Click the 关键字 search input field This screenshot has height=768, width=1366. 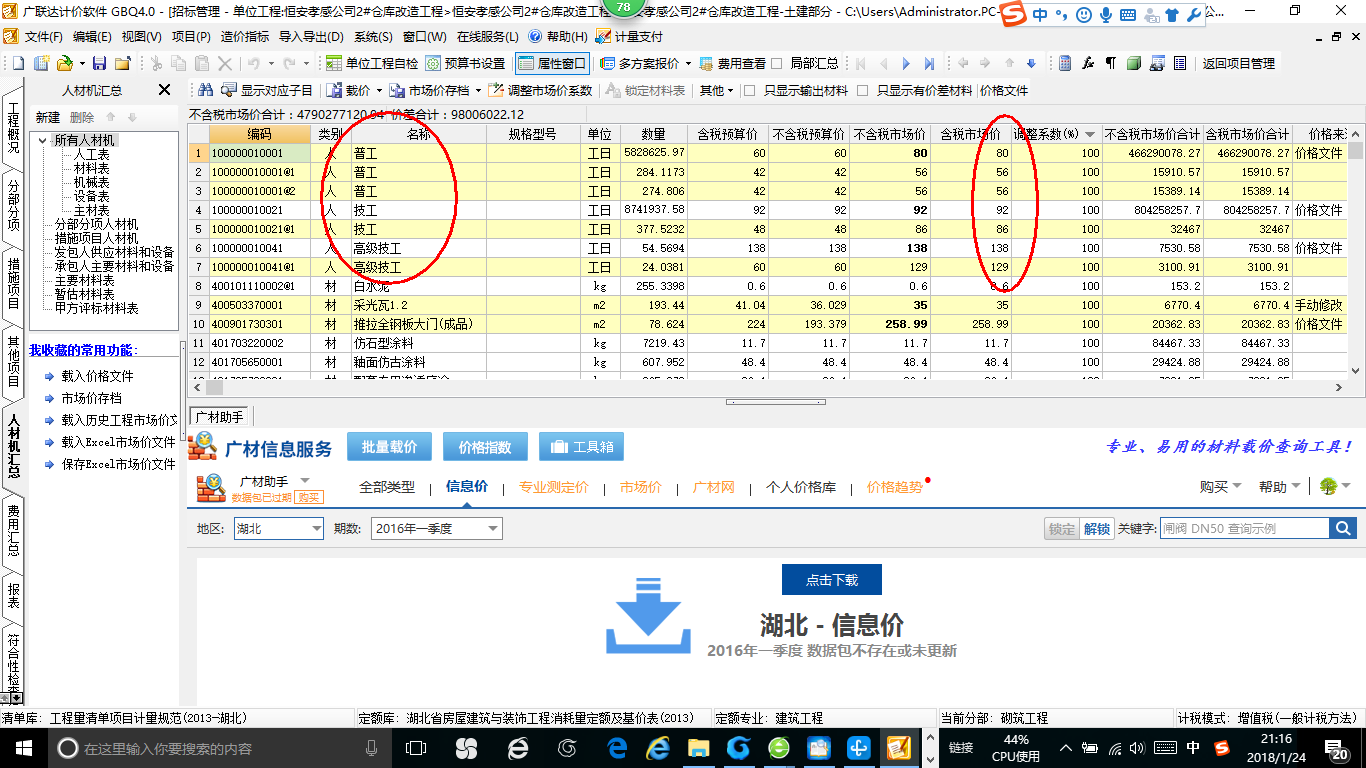1243,528
